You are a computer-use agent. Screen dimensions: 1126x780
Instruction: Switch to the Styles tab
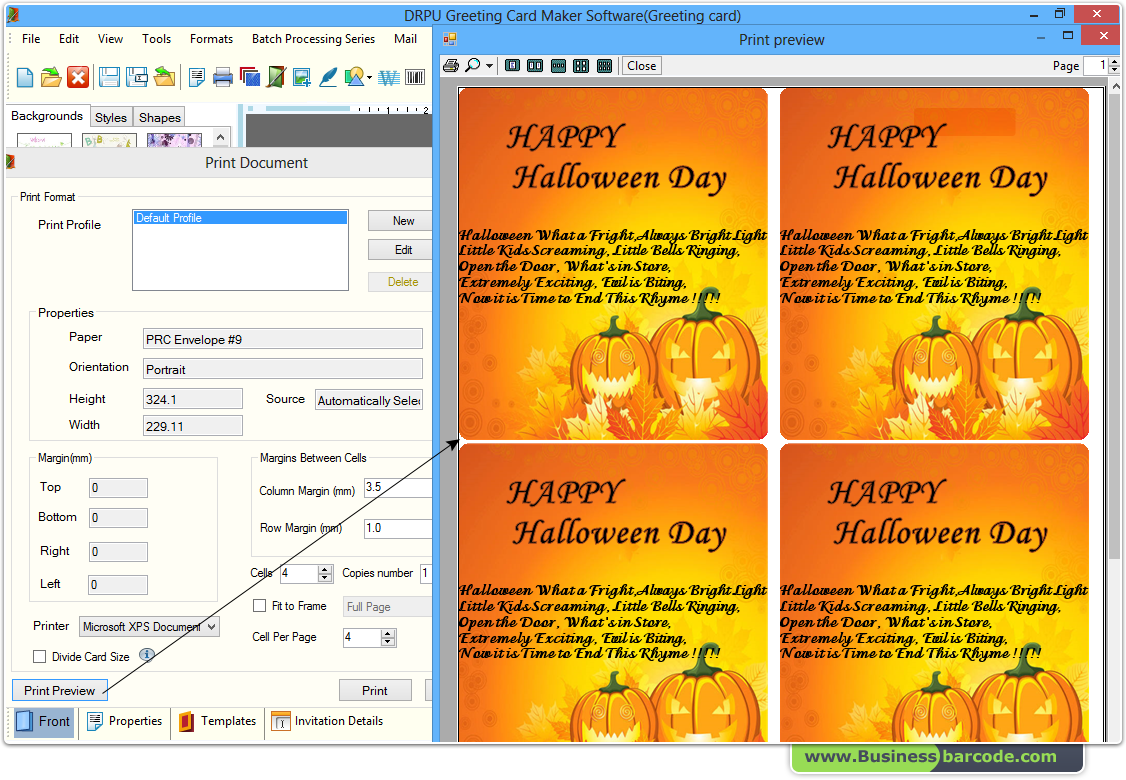[111, 117]
